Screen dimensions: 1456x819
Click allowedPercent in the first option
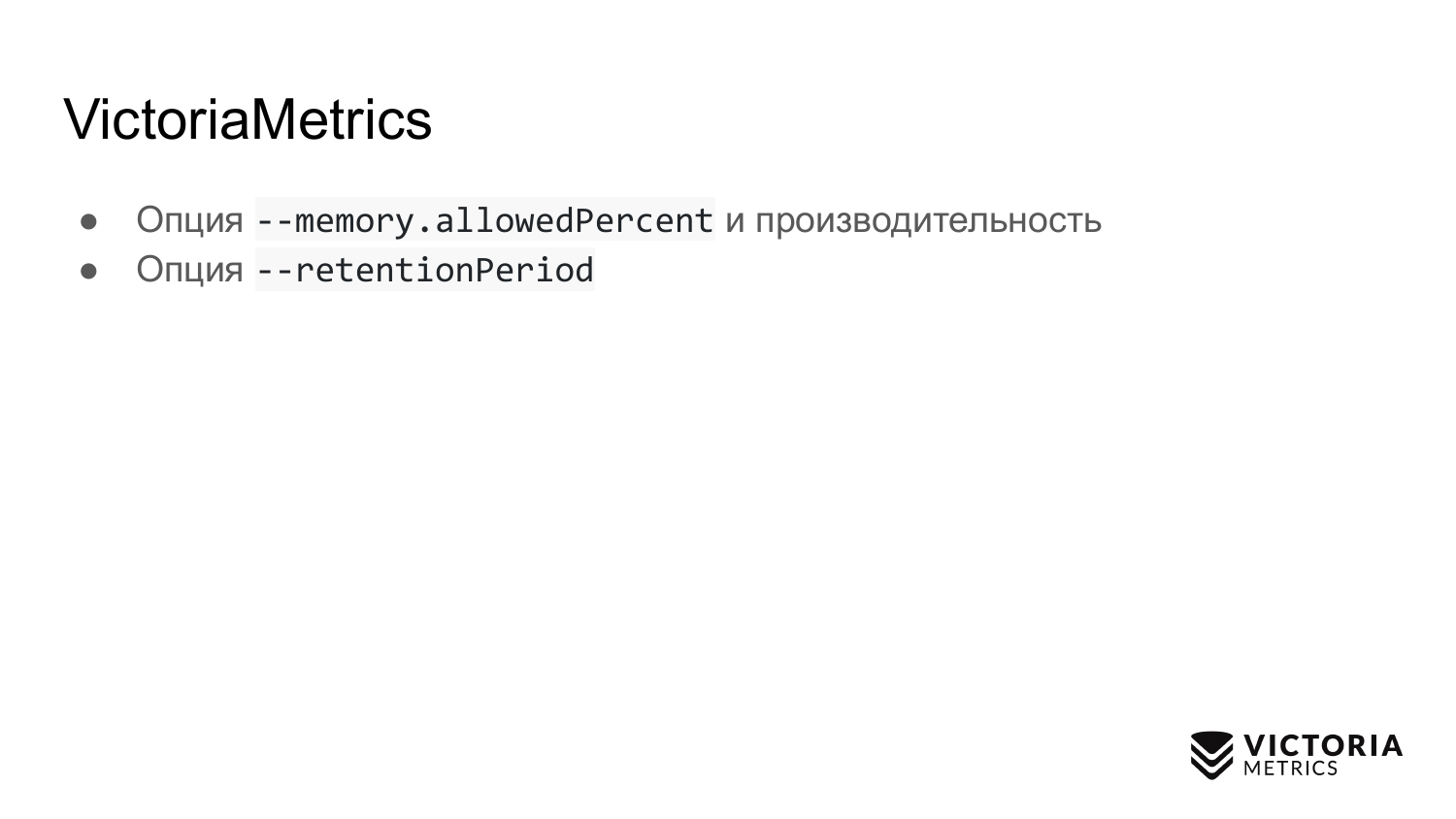coord(574,220)
